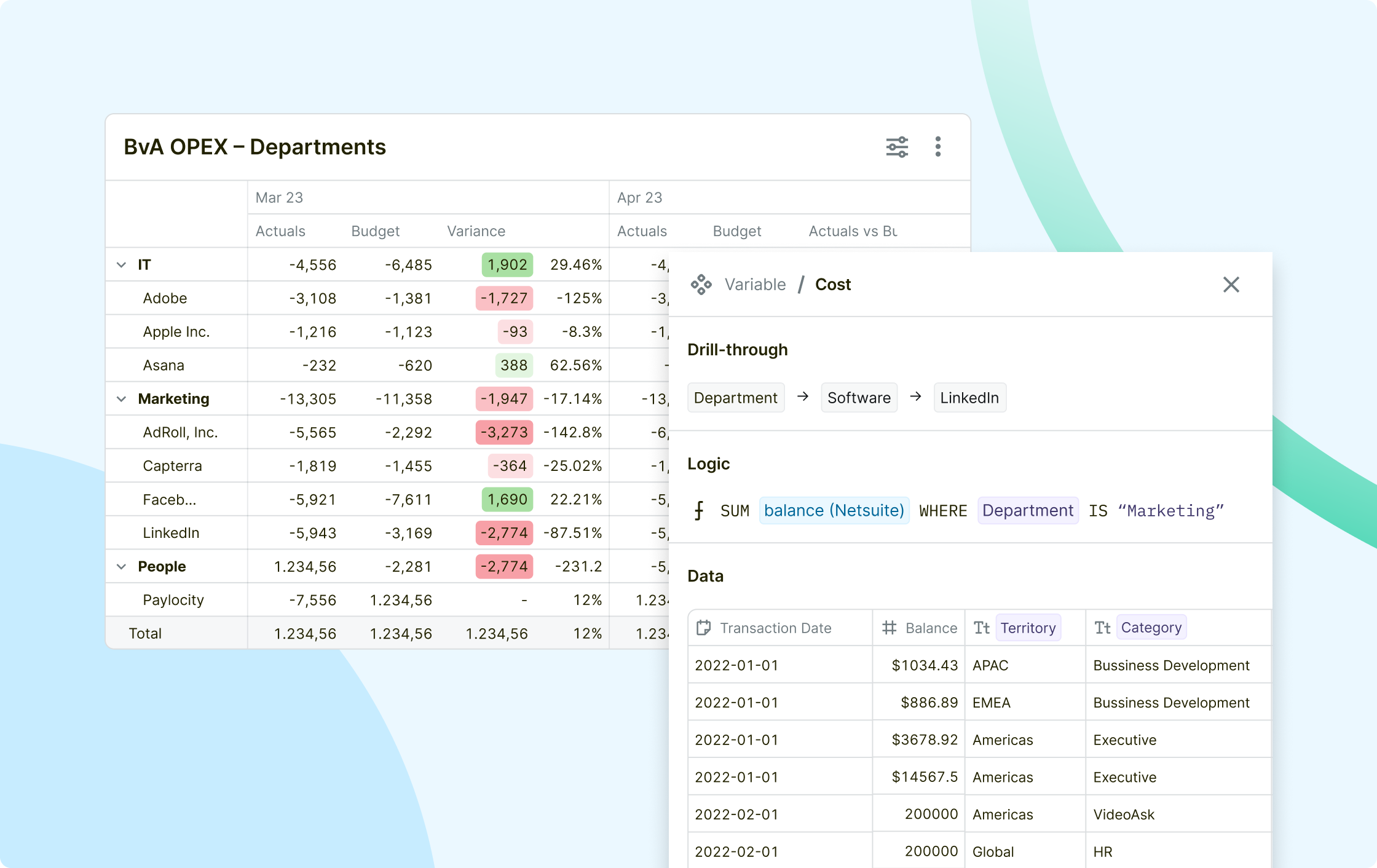Select the Adobe row label
The width and height of the screenshot is (1377, 868).
coord(165,298)
